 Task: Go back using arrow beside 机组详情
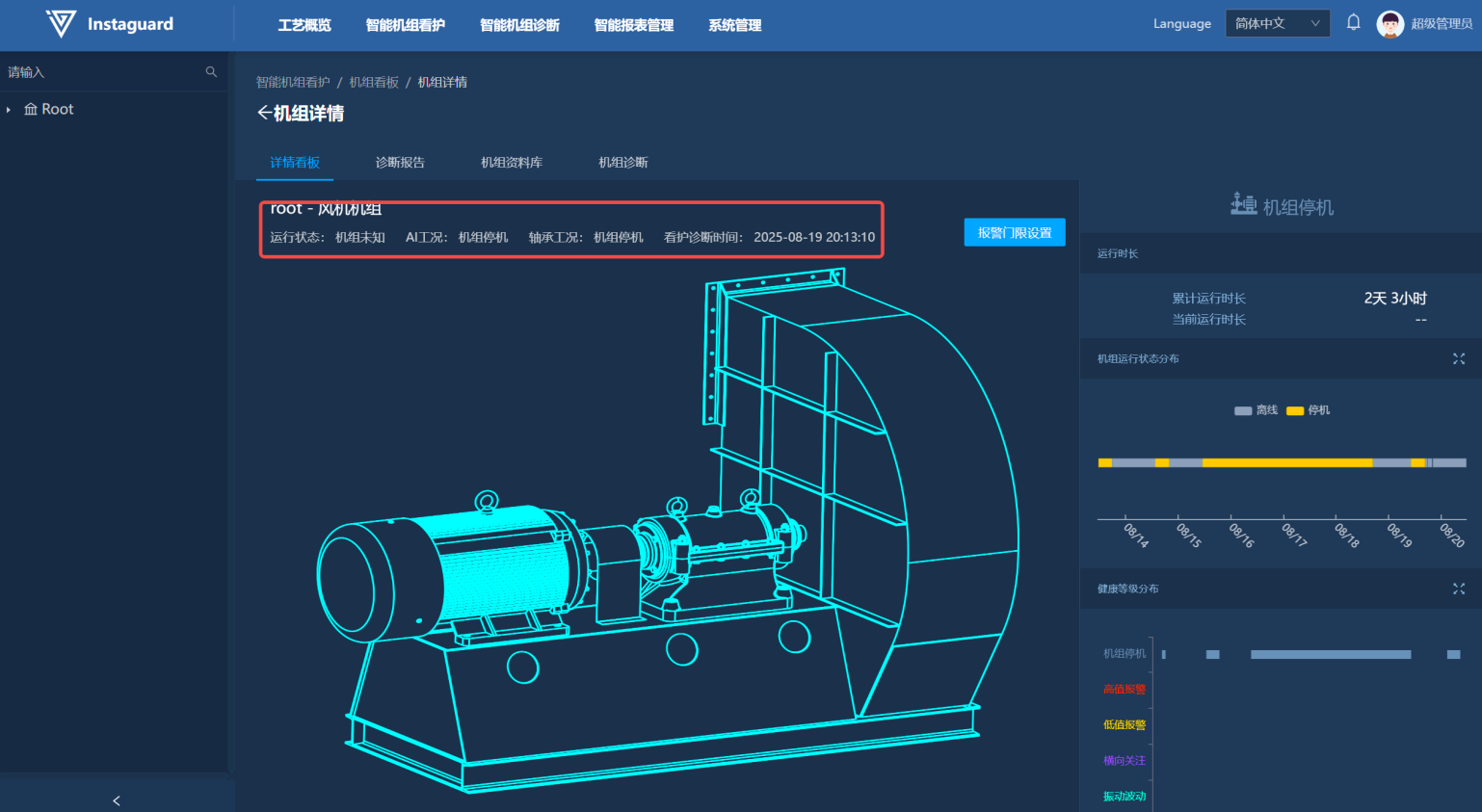coord(263,114)
